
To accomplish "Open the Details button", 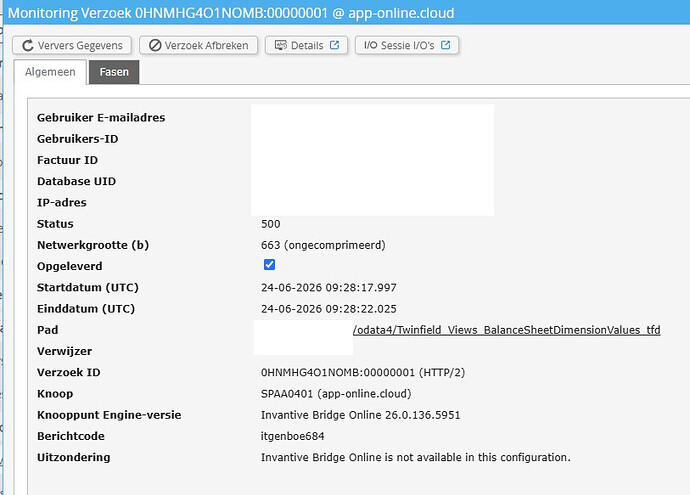I will pos(306,45).
